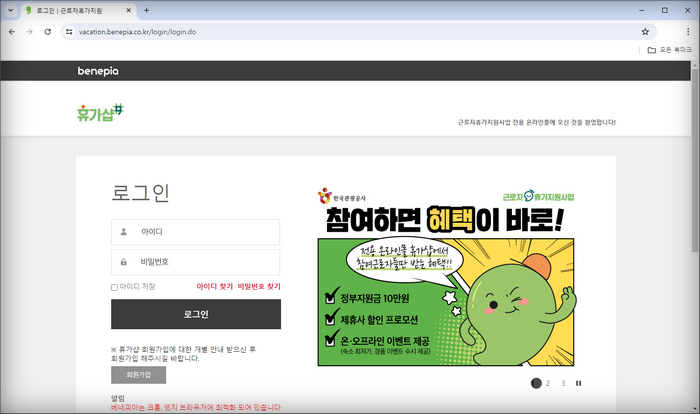Open the 모든 북마크 folder

670,50
